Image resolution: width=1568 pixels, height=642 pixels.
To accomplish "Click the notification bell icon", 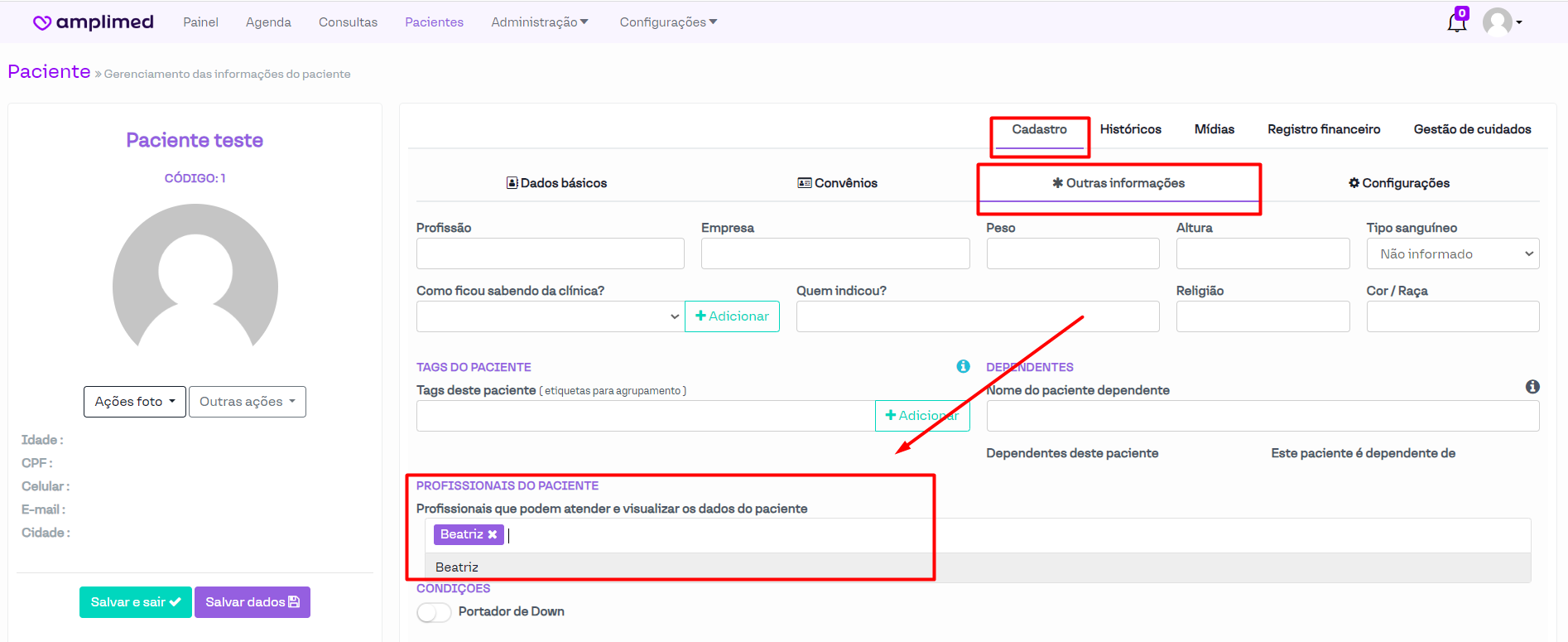I will point(1456,22).
